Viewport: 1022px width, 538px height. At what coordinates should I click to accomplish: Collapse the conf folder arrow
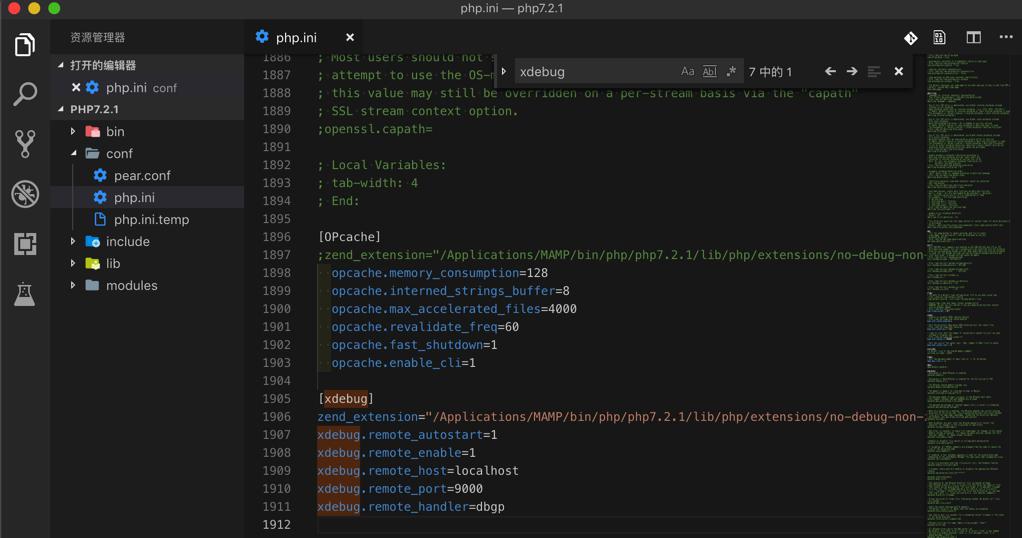coord(73,153)
